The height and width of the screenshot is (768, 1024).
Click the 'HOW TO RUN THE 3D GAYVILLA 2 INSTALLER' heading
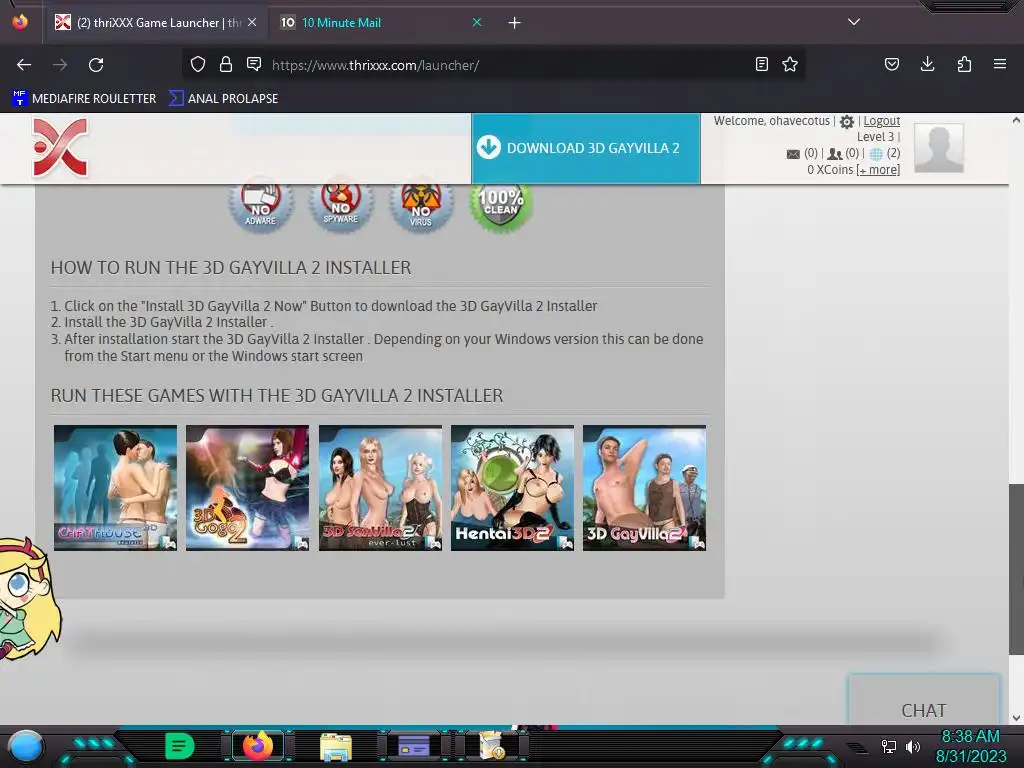coord(231,268)
